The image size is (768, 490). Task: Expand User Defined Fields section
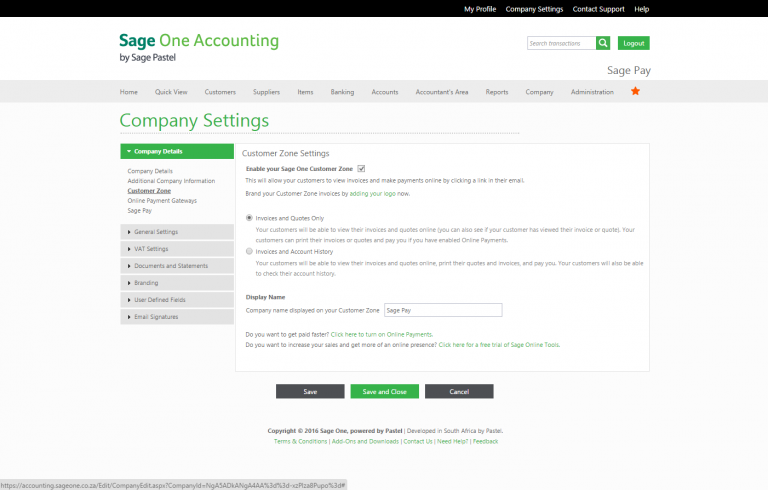coord(177,300)
